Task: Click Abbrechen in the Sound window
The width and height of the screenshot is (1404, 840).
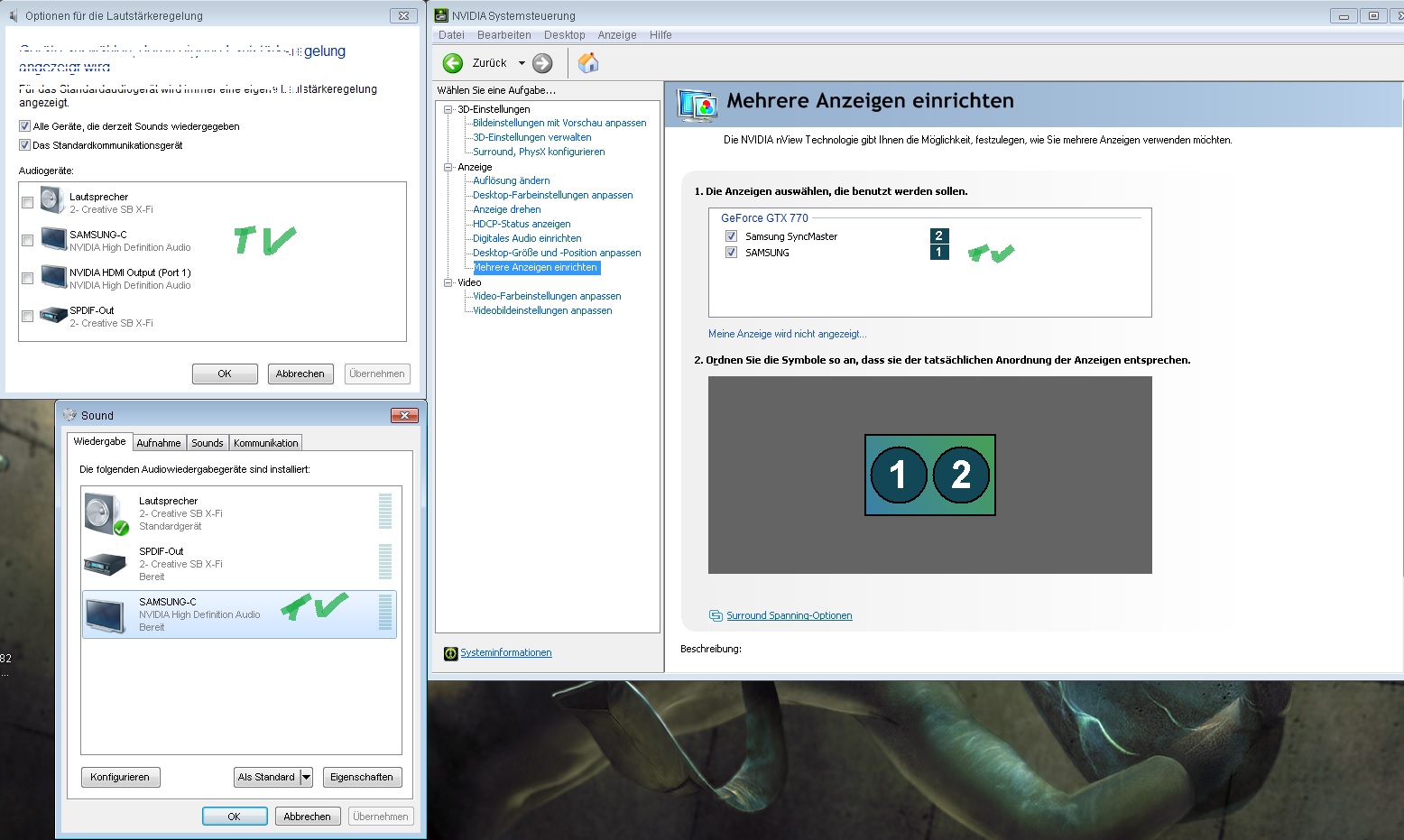Action: [x=308, y=817]
